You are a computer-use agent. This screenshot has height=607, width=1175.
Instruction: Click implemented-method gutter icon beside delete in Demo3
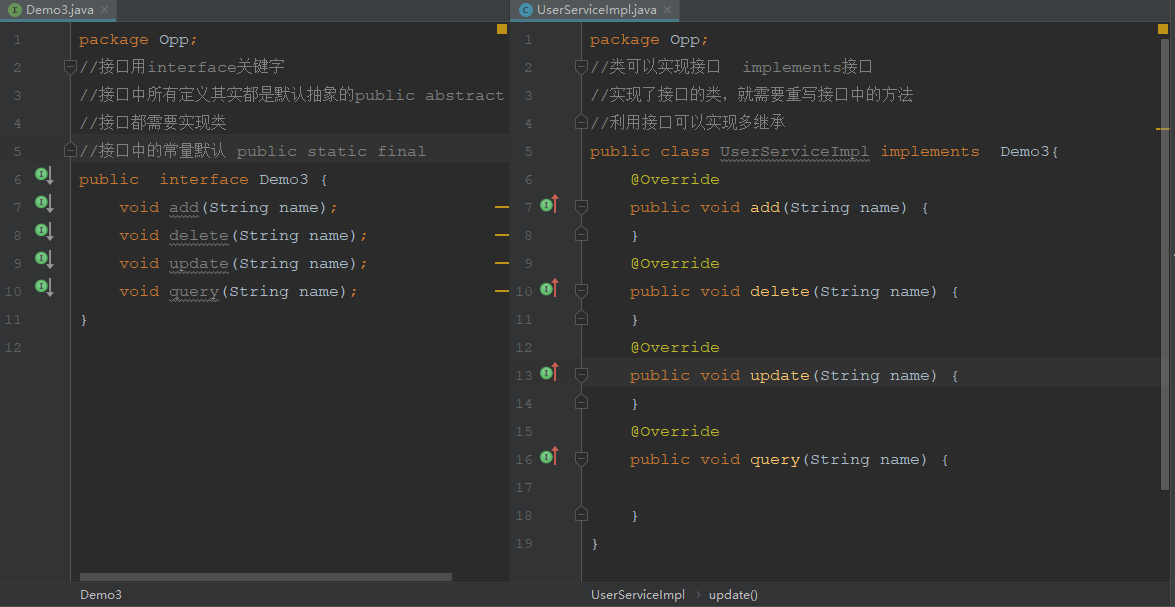(44, 232)
